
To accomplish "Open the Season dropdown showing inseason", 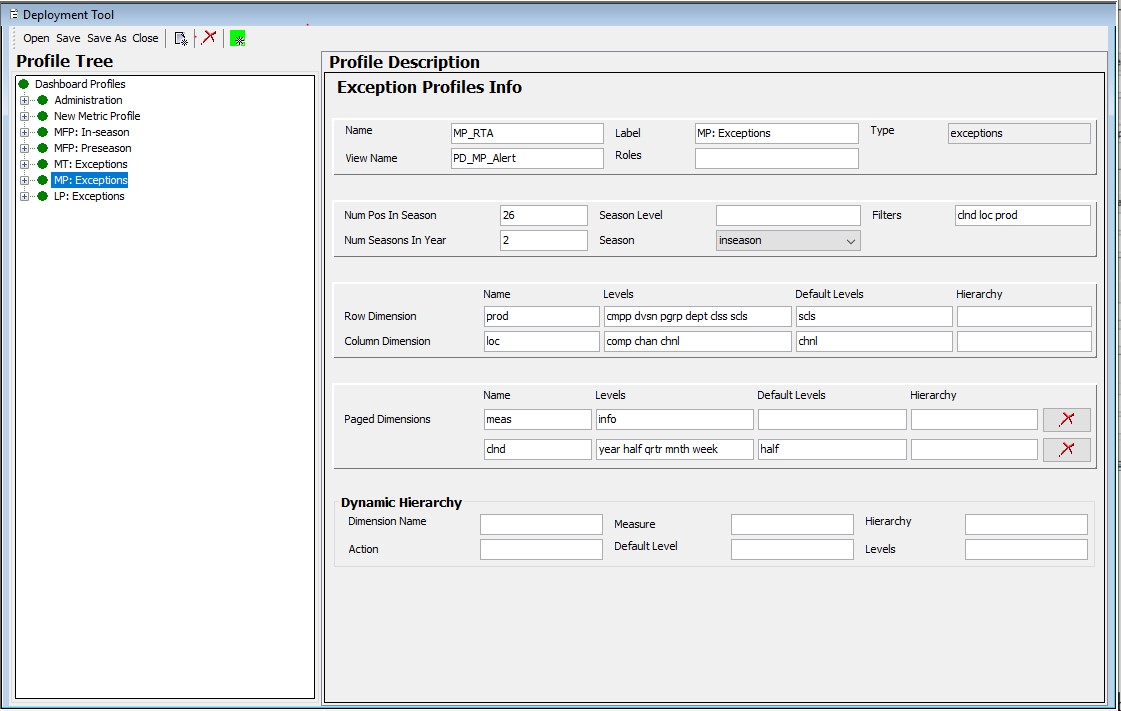I will click(x=788, y=241).
